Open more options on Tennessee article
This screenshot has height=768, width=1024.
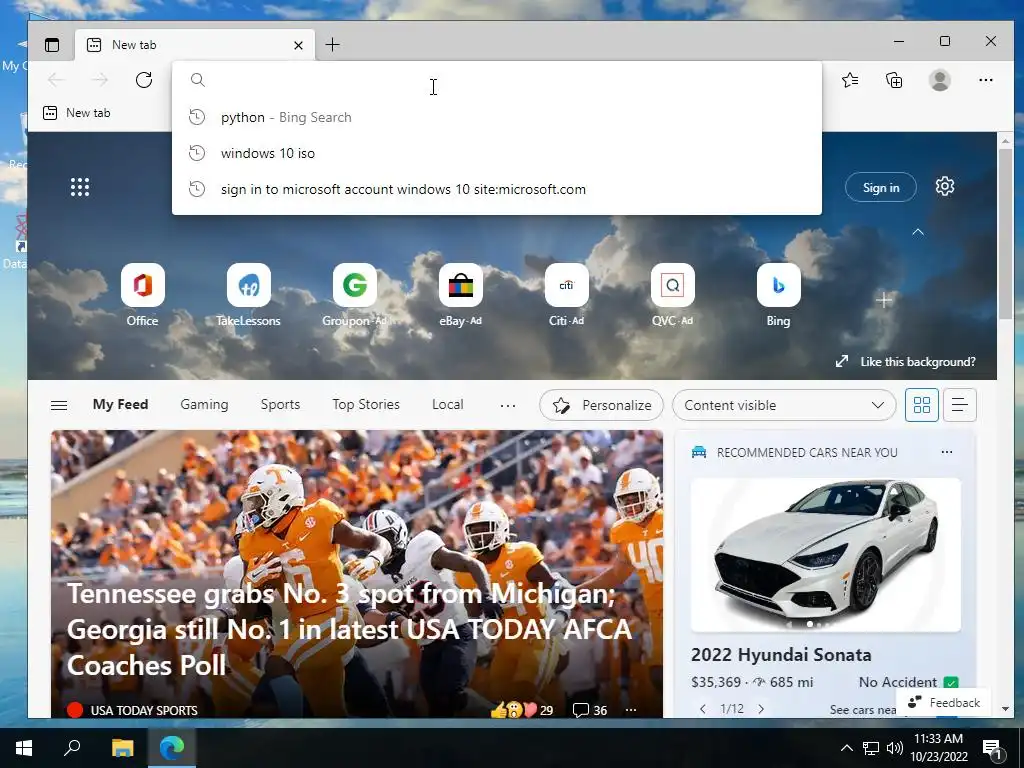point(630,710)
